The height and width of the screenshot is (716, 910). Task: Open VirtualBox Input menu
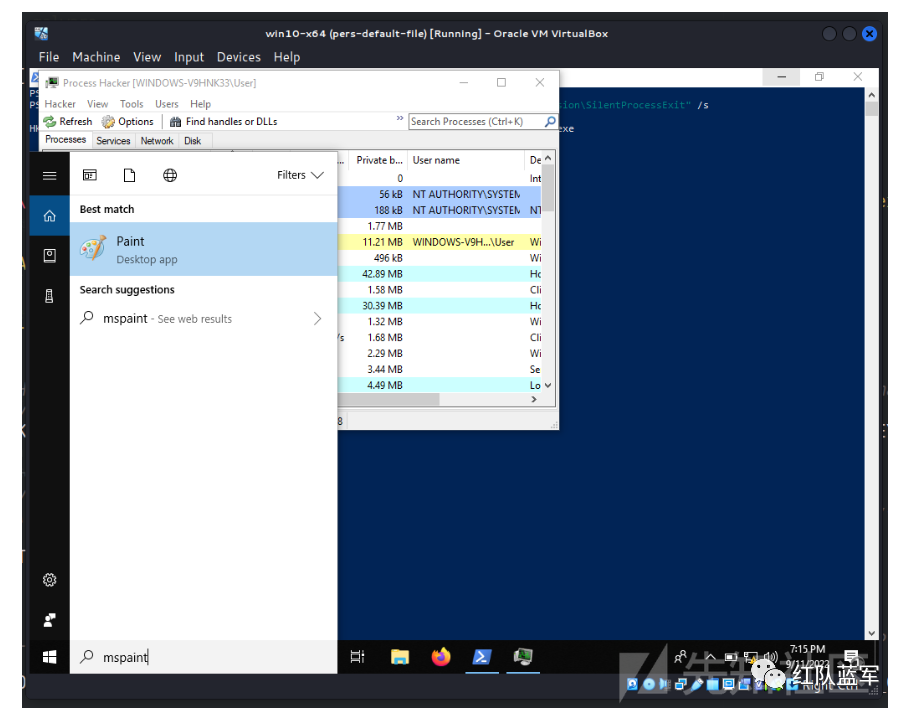point(189,57)
